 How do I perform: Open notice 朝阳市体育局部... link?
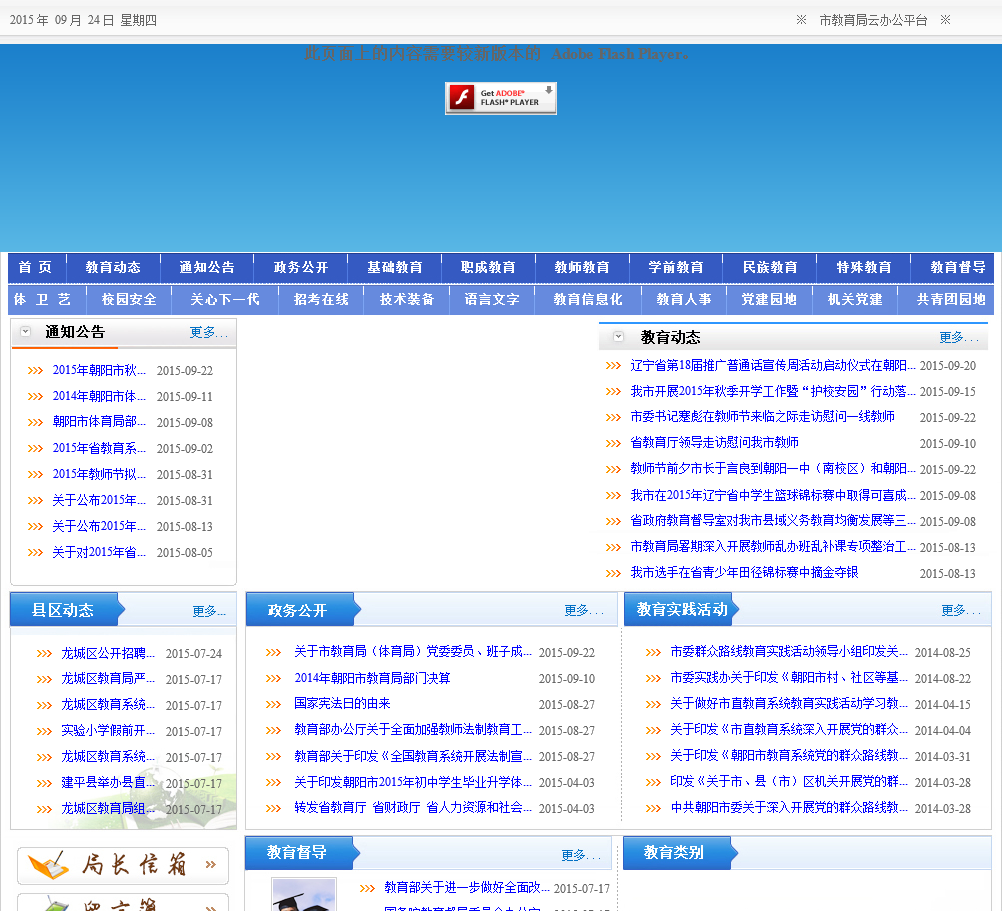[99, 422]
